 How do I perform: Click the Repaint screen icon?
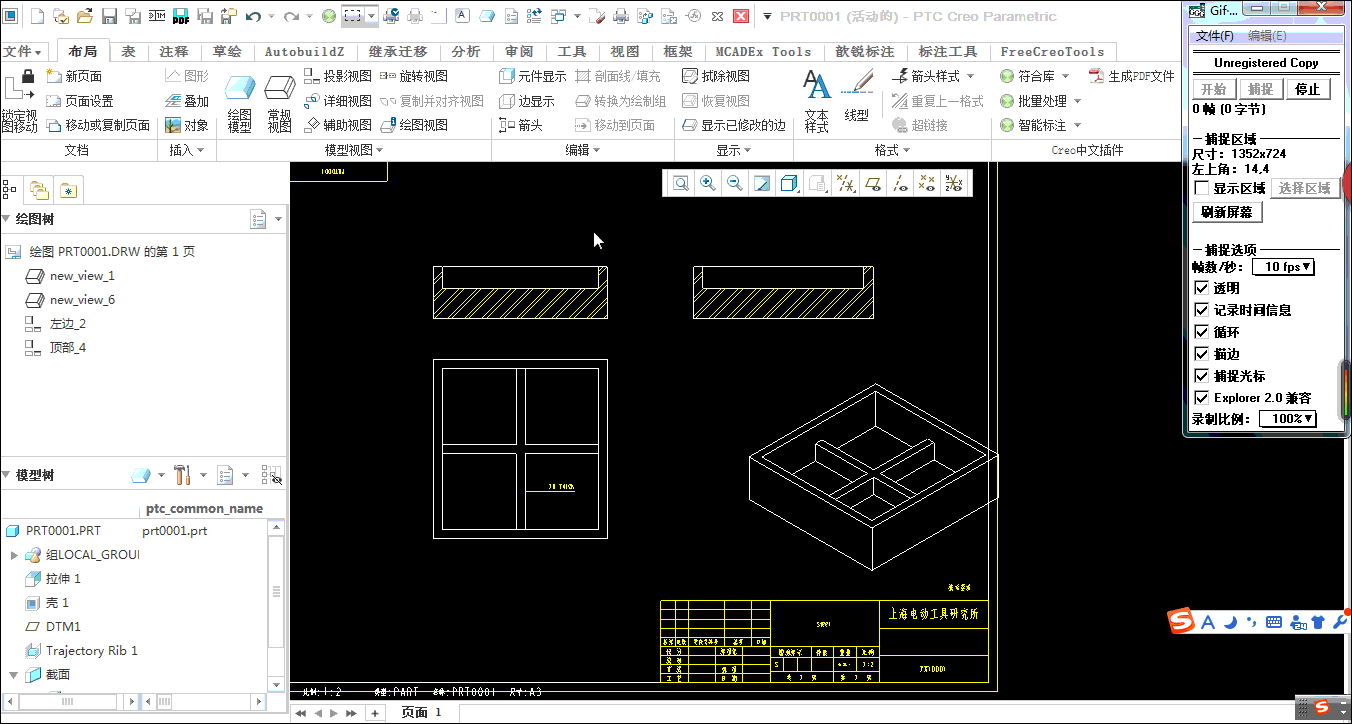tap(762, 183)
